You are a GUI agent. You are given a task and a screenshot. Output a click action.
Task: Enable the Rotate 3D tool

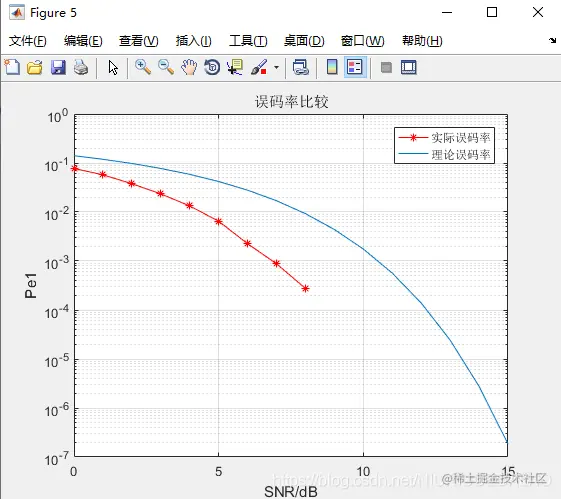212,67
